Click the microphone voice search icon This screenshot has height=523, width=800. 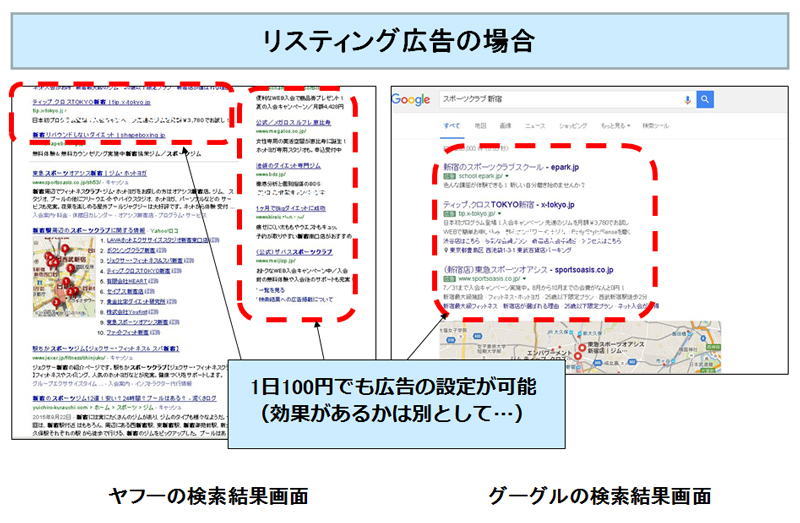pyautogui.click(x=687, y=99)
